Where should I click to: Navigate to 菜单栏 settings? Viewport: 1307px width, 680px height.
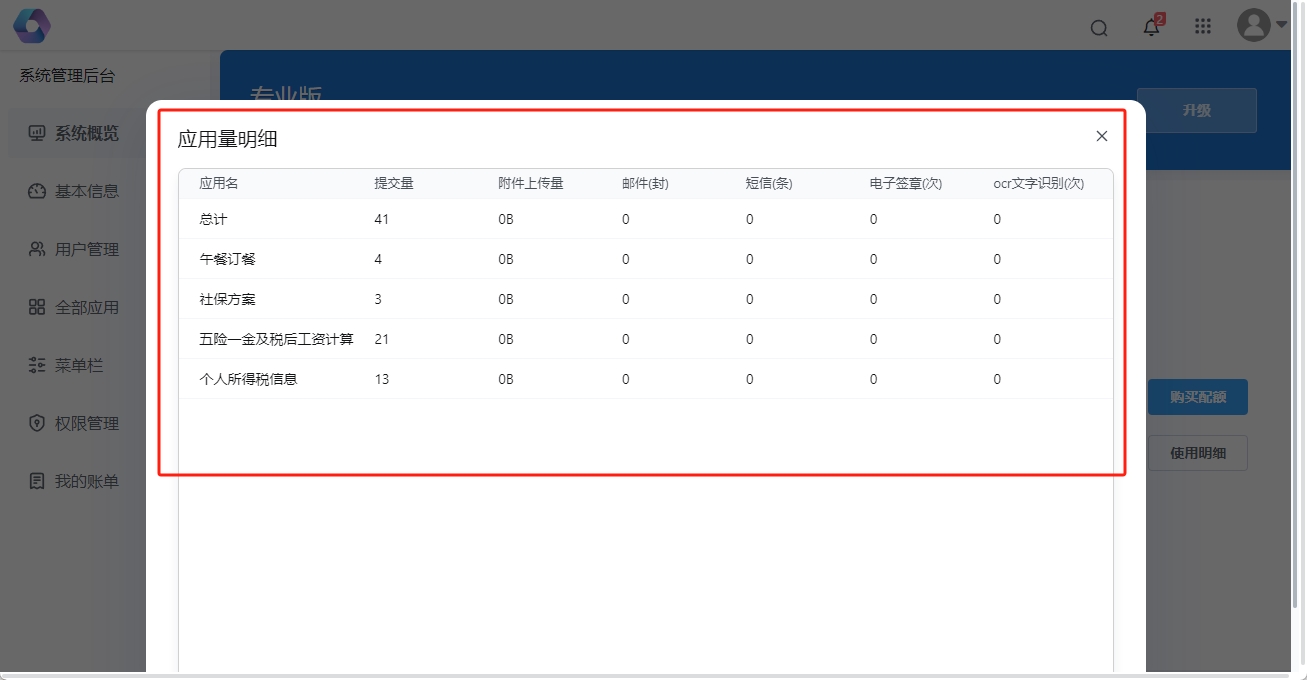[78, 365]
